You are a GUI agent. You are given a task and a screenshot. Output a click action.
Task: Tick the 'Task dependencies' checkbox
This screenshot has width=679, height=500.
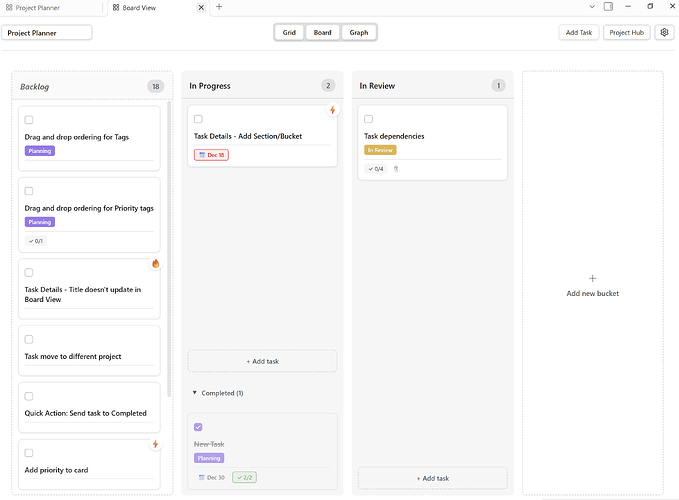click(x=368, y=119)
